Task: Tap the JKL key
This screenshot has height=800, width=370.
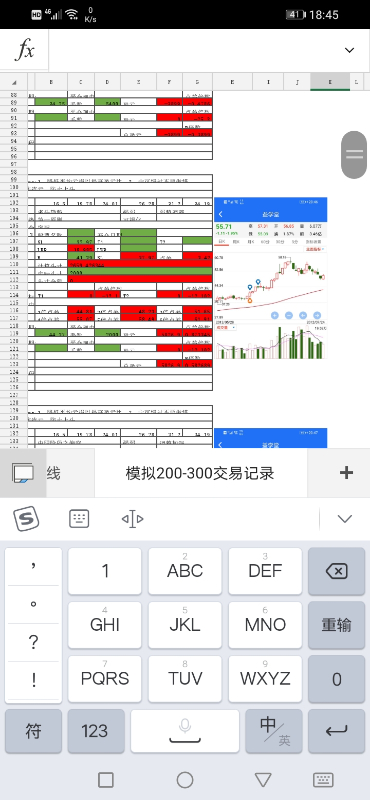Action: [185, 625]
